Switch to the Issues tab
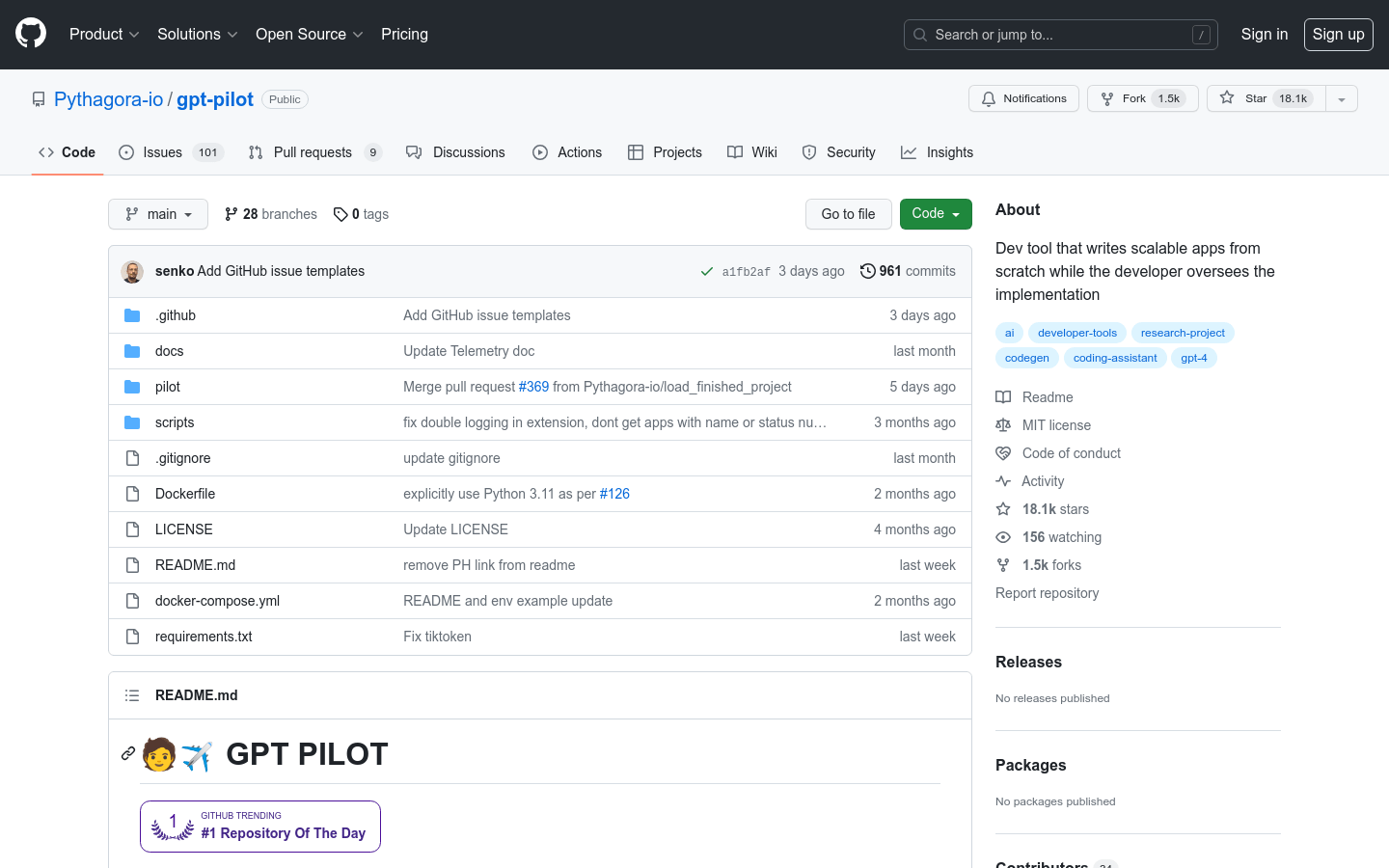Screen dimensions: 1389x868 pos(162,152)
